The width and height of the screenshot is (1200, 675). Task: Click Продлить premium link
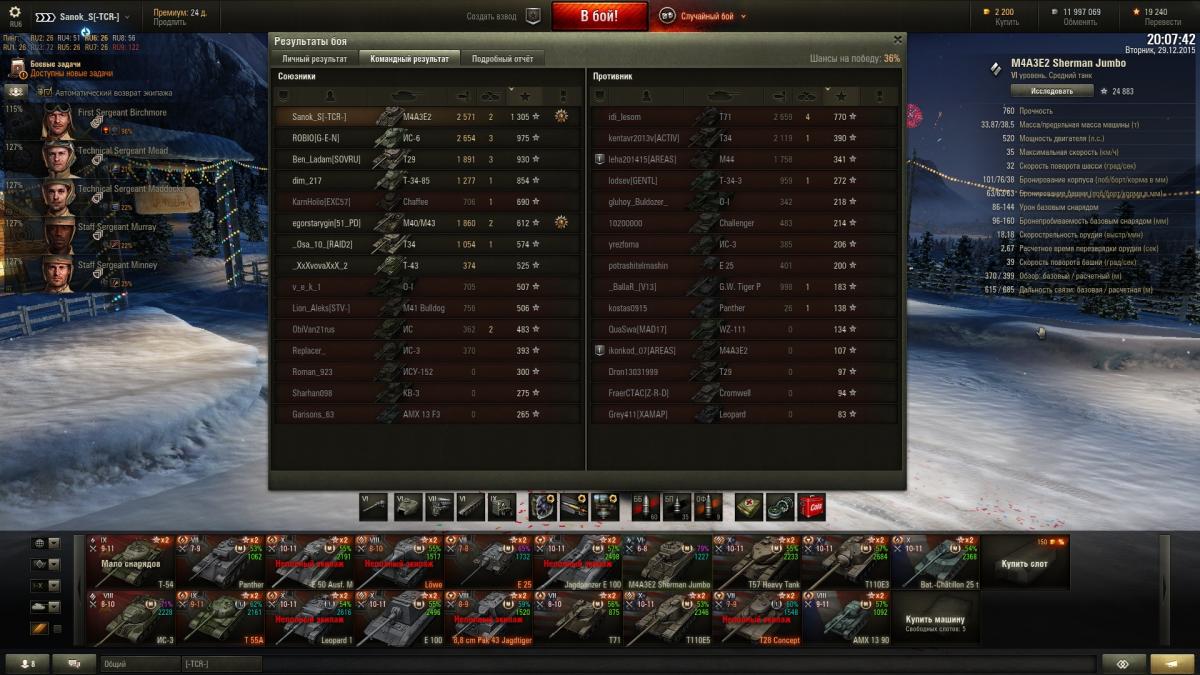170,23
